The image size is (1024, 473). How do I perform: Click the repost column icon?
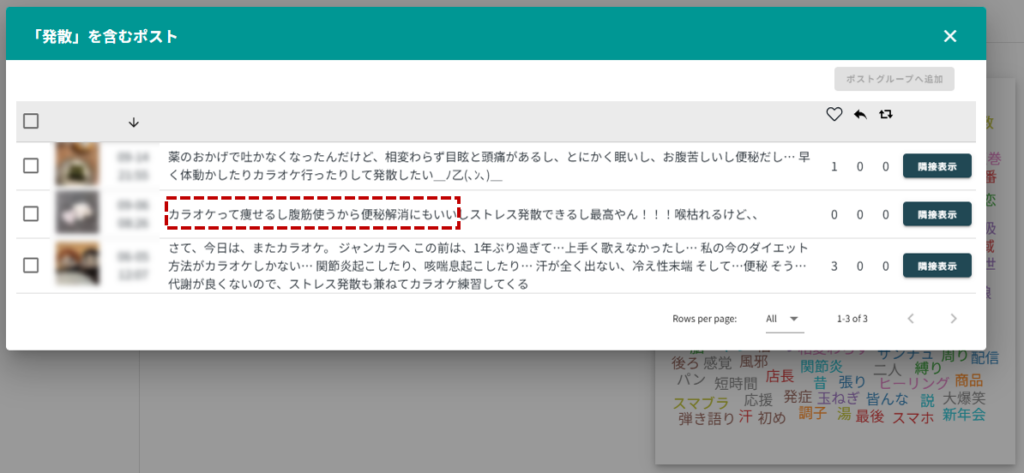pos(885,115)
